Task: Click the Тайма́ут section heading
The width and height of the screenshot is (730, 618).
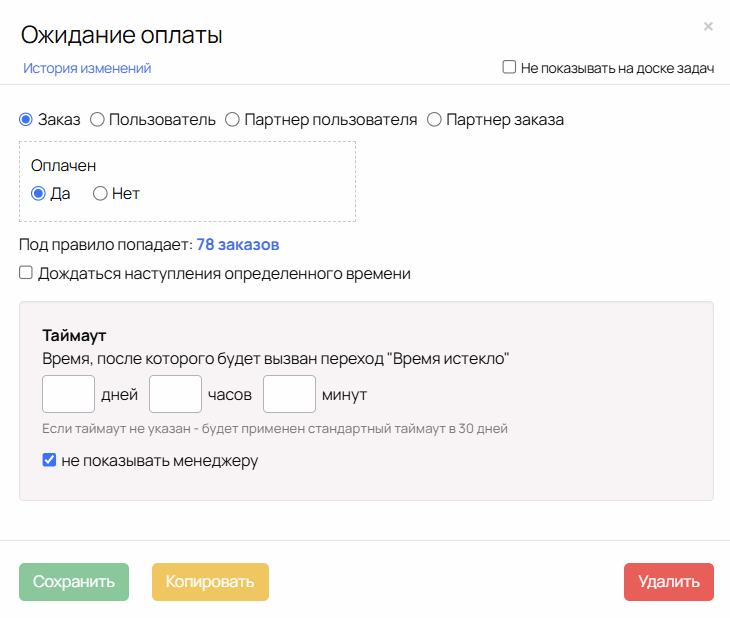Action: point(74,335)
